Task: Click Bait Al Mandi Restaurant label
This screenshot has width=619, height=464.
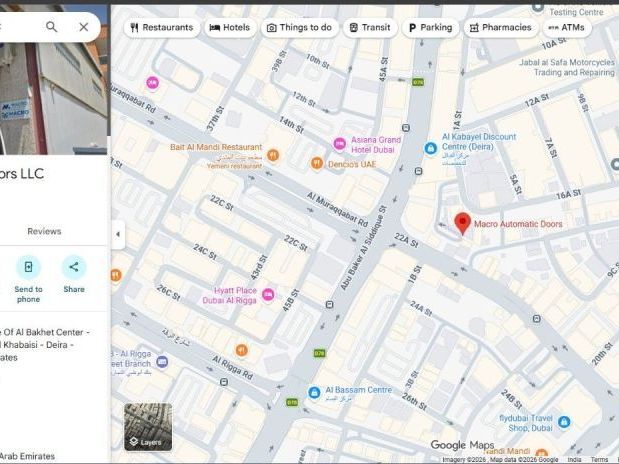Action: 216,147
